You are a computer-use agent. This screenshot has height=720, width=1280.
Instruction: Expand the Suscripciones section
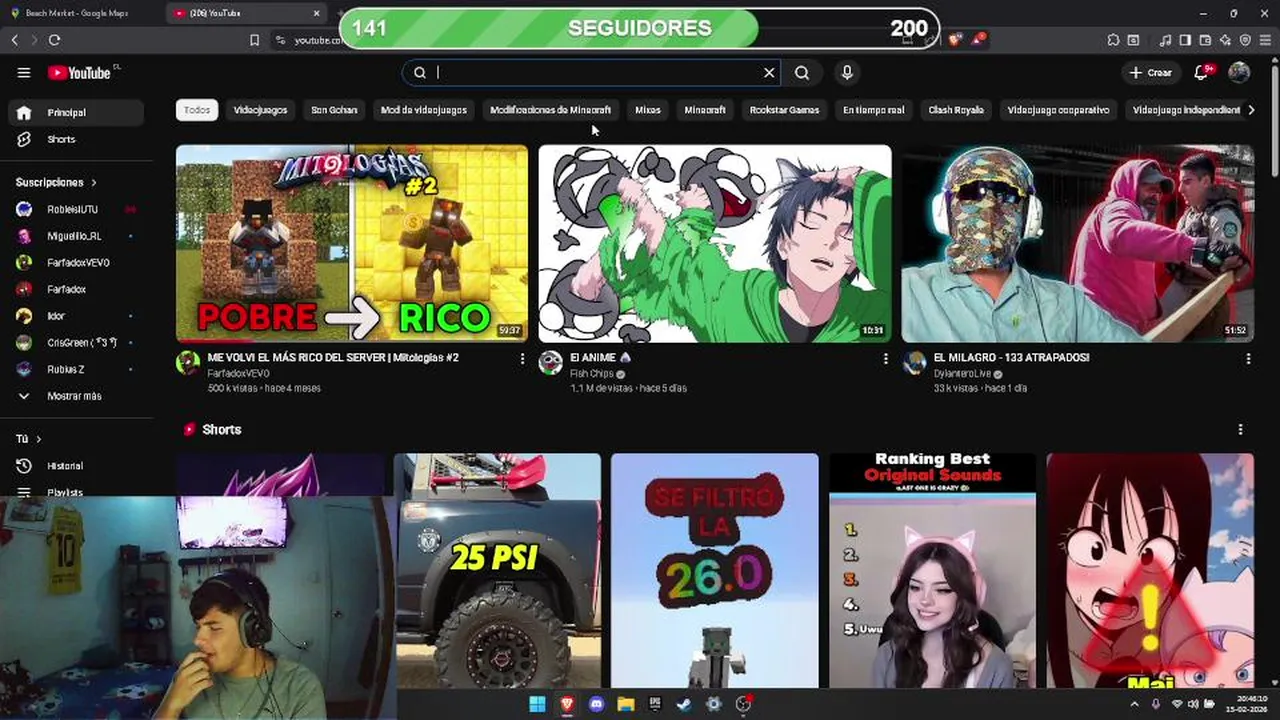click(56, 182)
